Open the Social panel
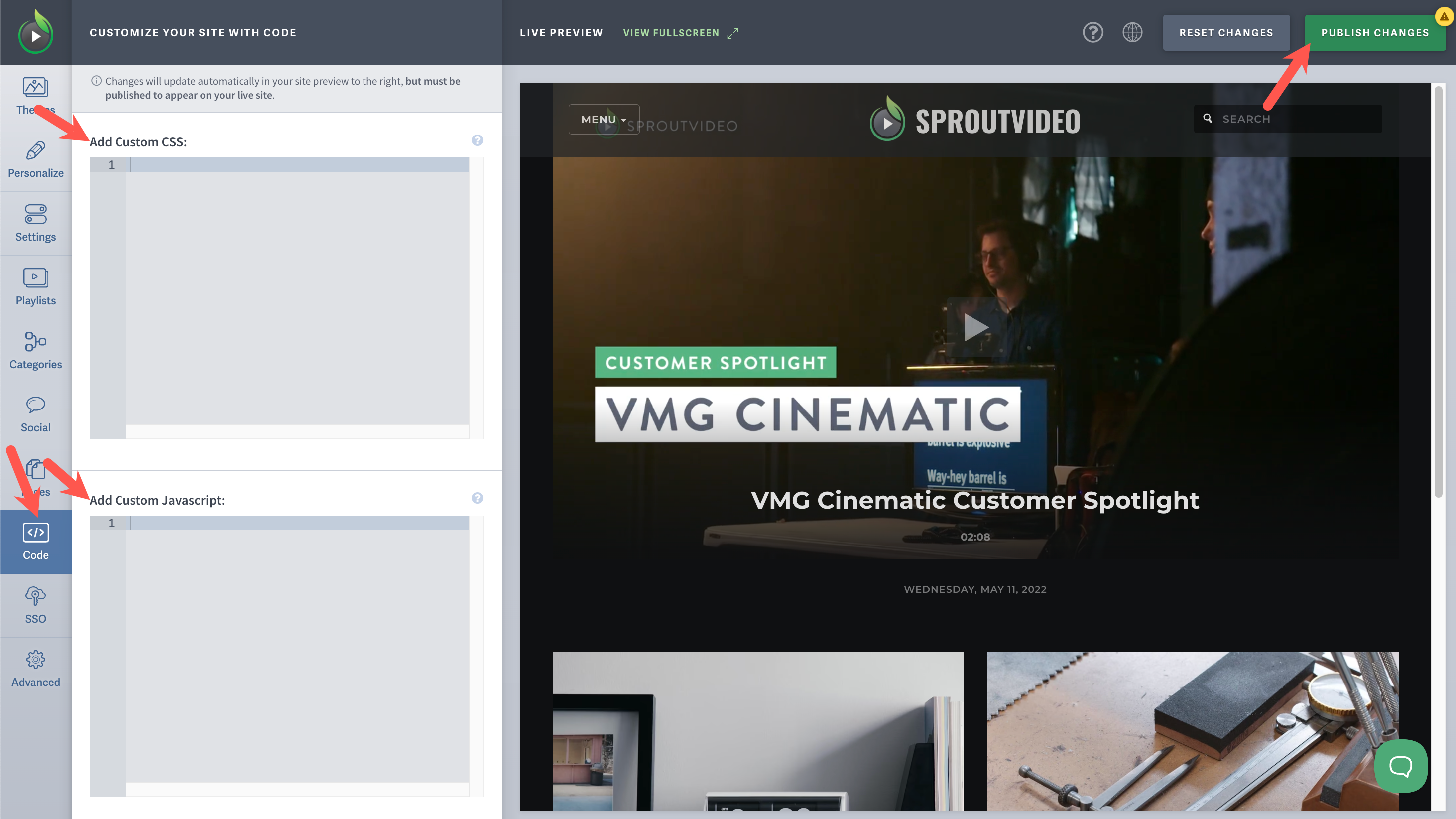This screenshot has height=819, width=1456. click(x=35, y=413)
